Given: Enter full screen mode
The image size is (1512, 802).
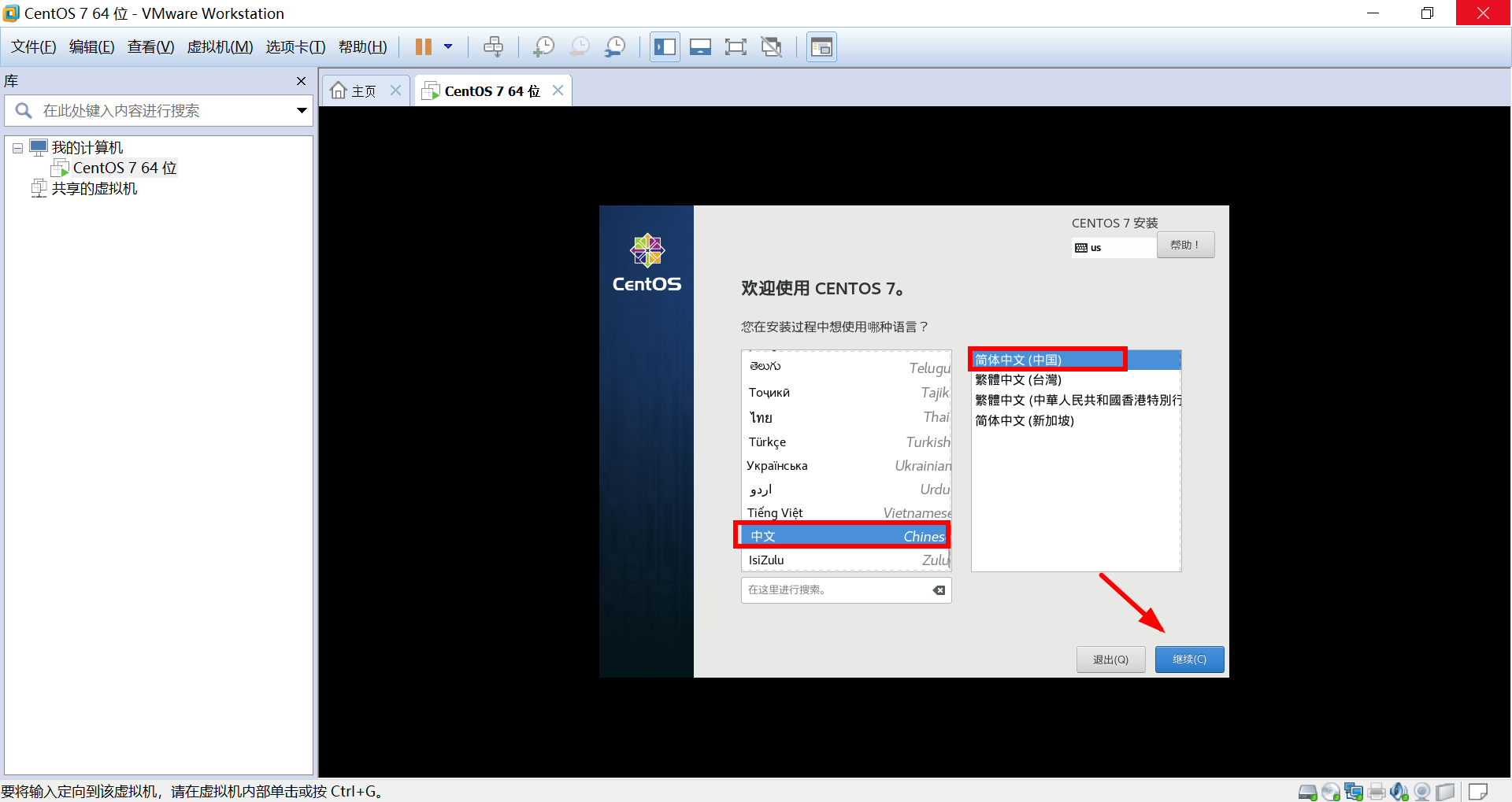Looking at the screenshot, I should 736,47.
